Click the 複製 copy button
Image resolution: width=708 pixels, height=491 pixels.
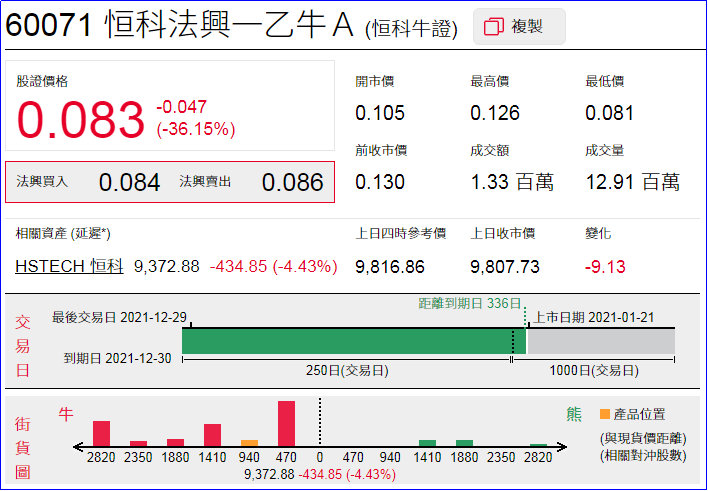519,26
